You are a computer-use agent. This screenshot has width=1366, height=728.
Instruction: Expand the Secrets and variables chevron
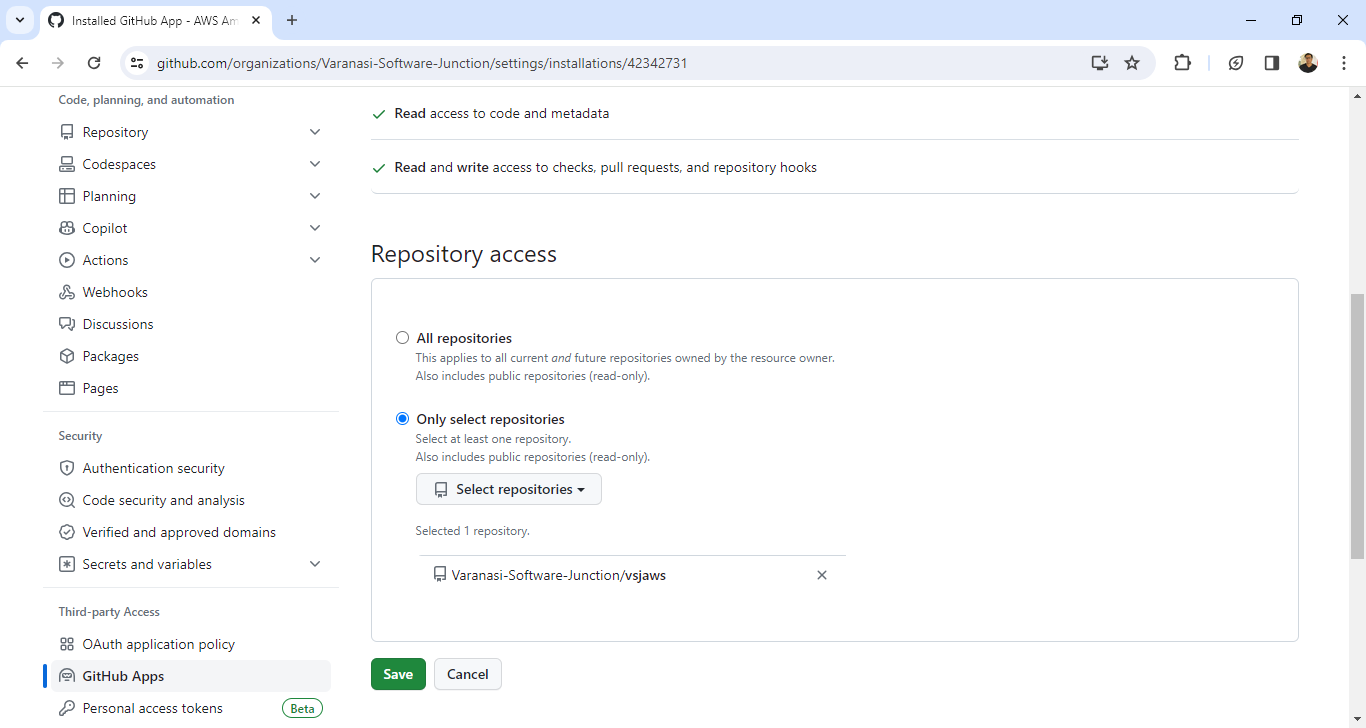315,564
